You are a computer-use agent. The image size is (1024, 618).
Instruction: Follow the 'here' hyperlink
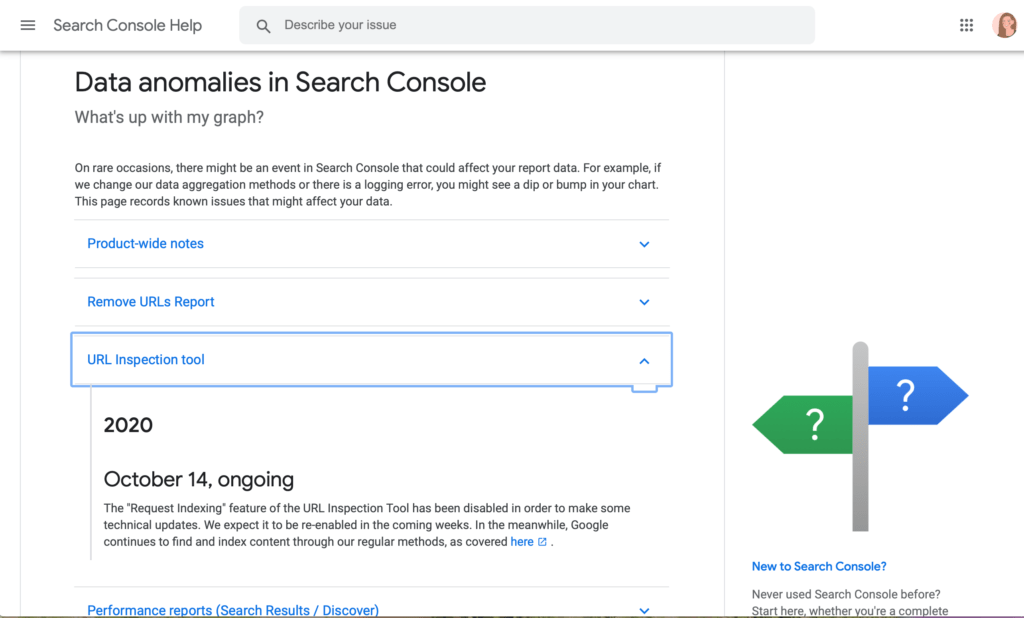coord(522,542)
